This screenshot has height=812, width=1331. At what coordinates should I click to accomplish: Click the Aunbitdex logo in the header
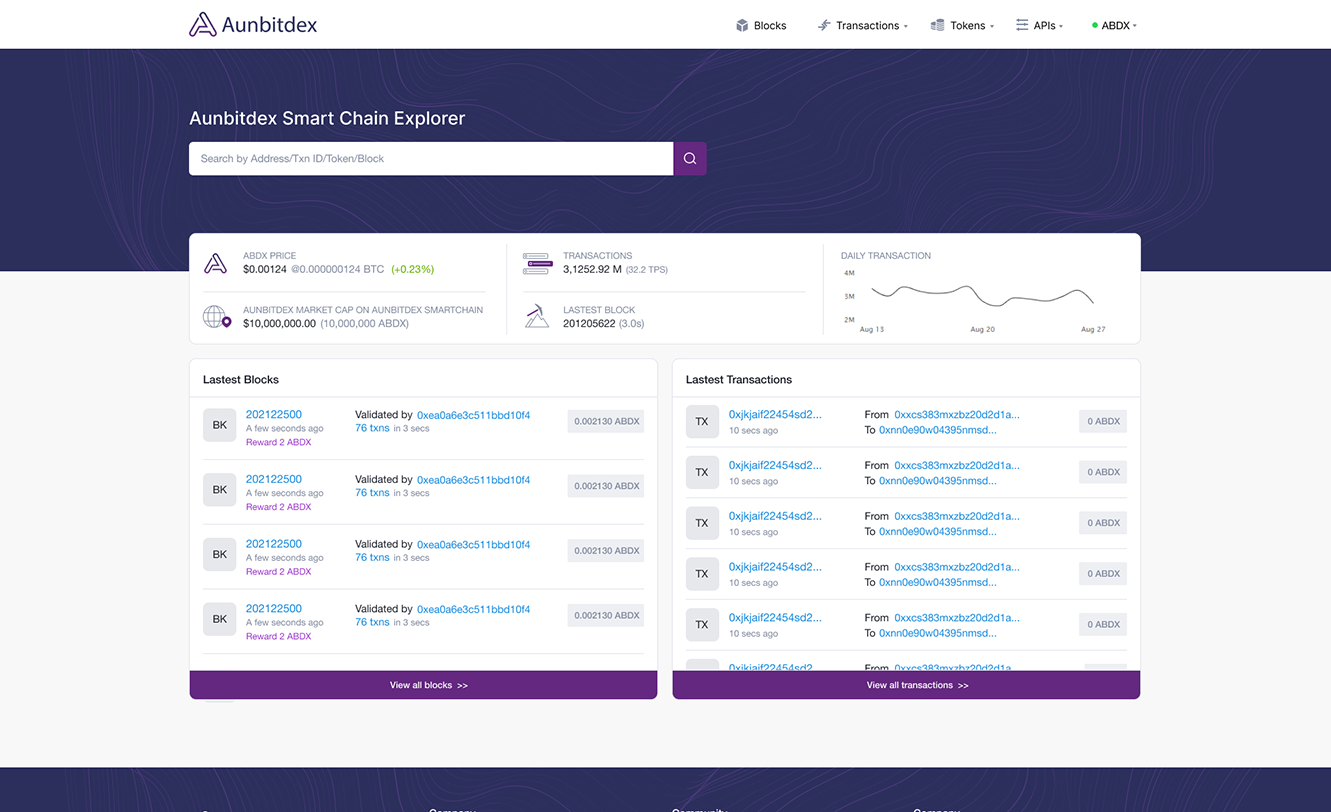click(253, 25)
